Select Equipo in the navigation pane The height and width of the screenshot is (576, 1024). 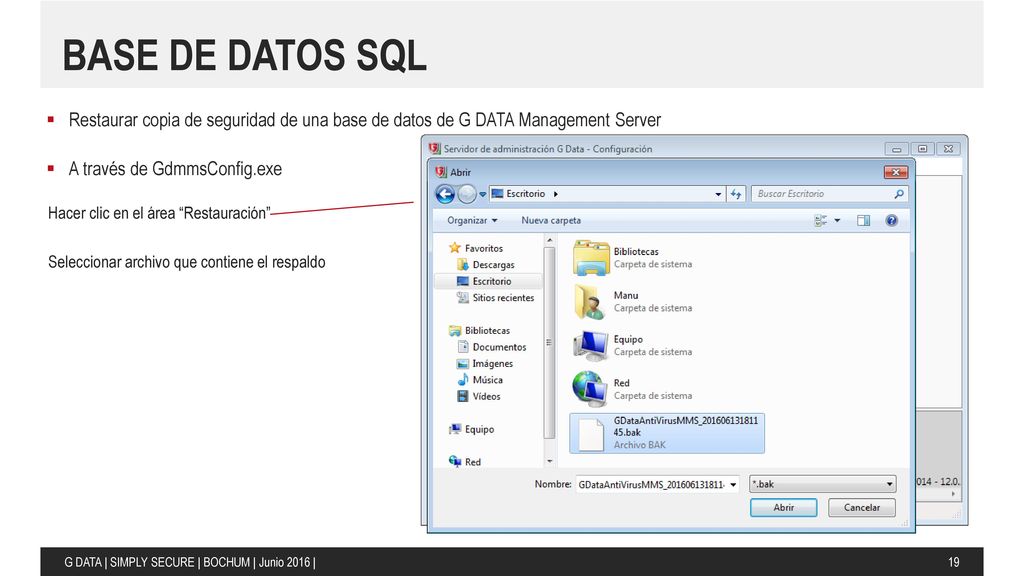(x=479, y=429)
